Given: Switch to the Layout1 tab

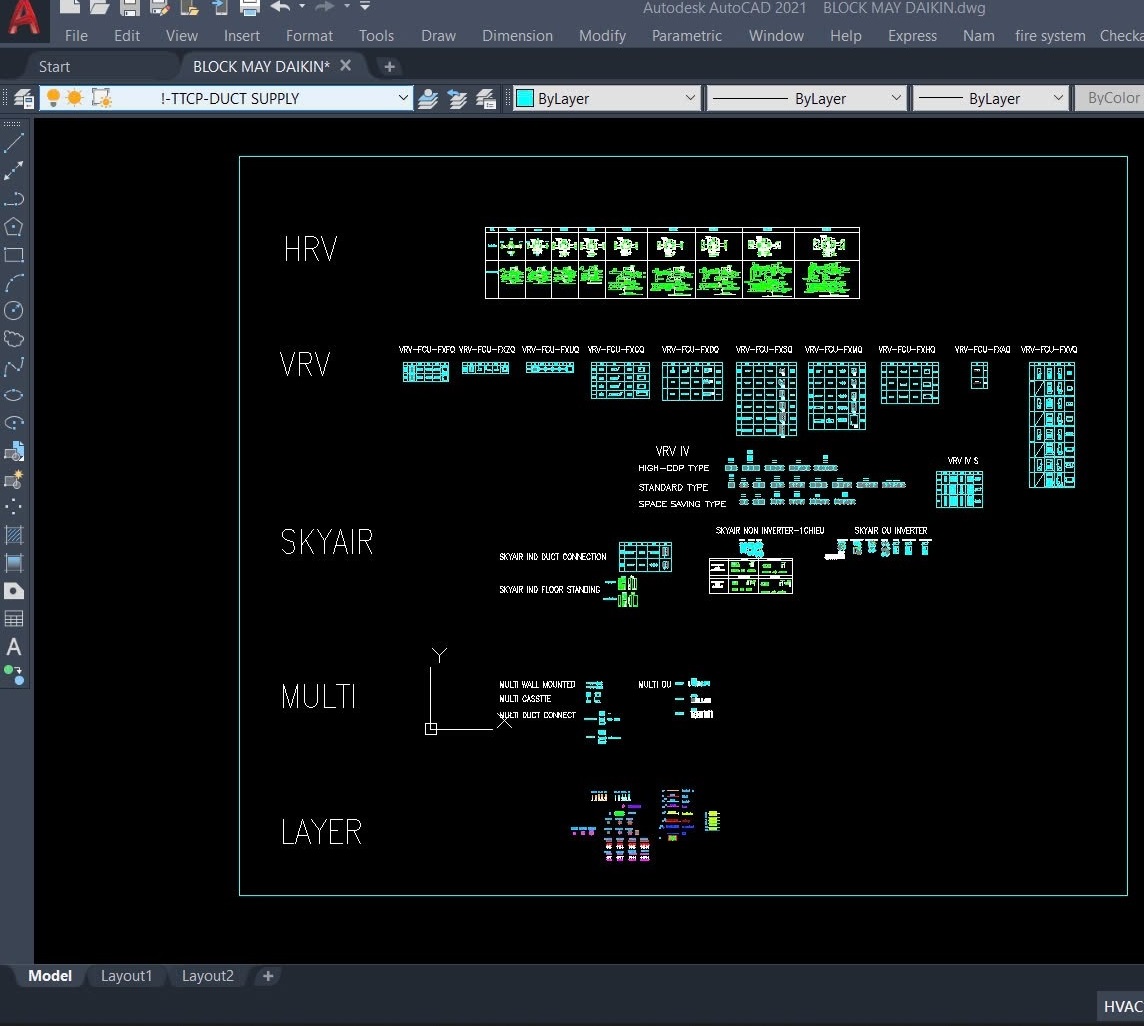Looking at the screenshot, I should coord(126,976).
